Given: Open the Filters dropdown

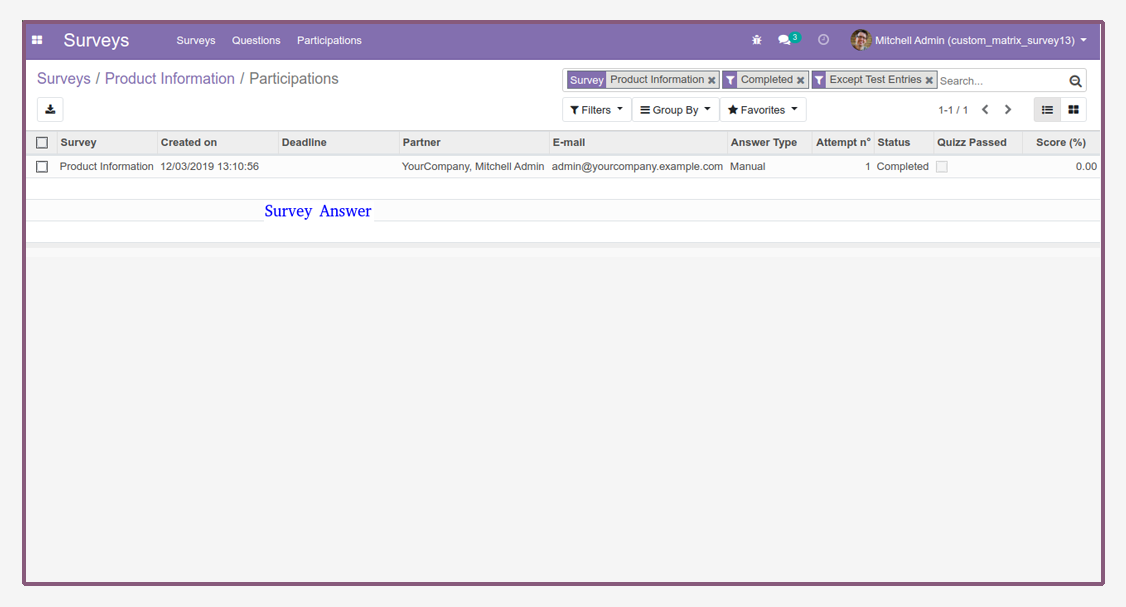Looking at the screenshot, I should coord(596,110).
